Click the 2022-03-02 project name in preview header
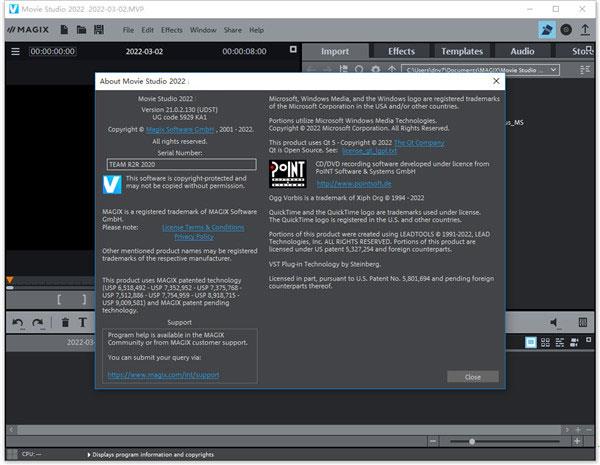 pyautogui.click(x=144, y=51)
